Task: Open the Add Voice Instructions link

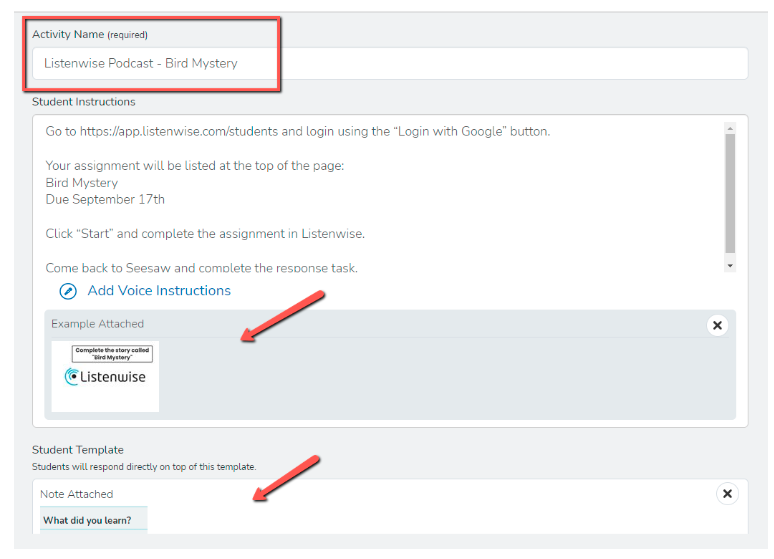Action: pos(159,290)
